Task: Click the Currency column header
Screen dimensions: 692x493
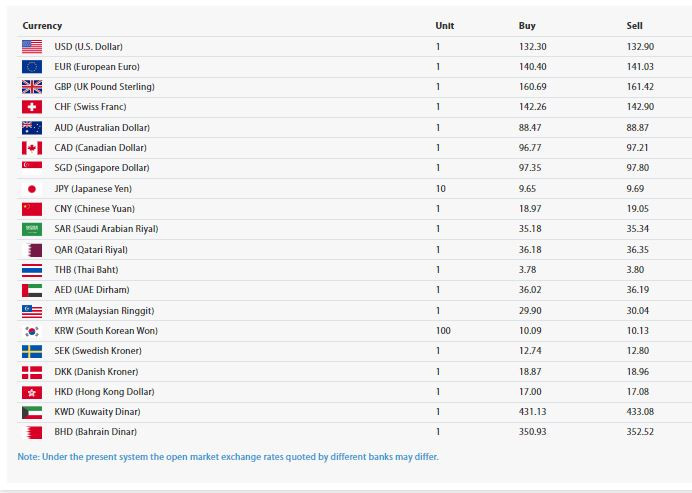Action: tap(42, 26)
